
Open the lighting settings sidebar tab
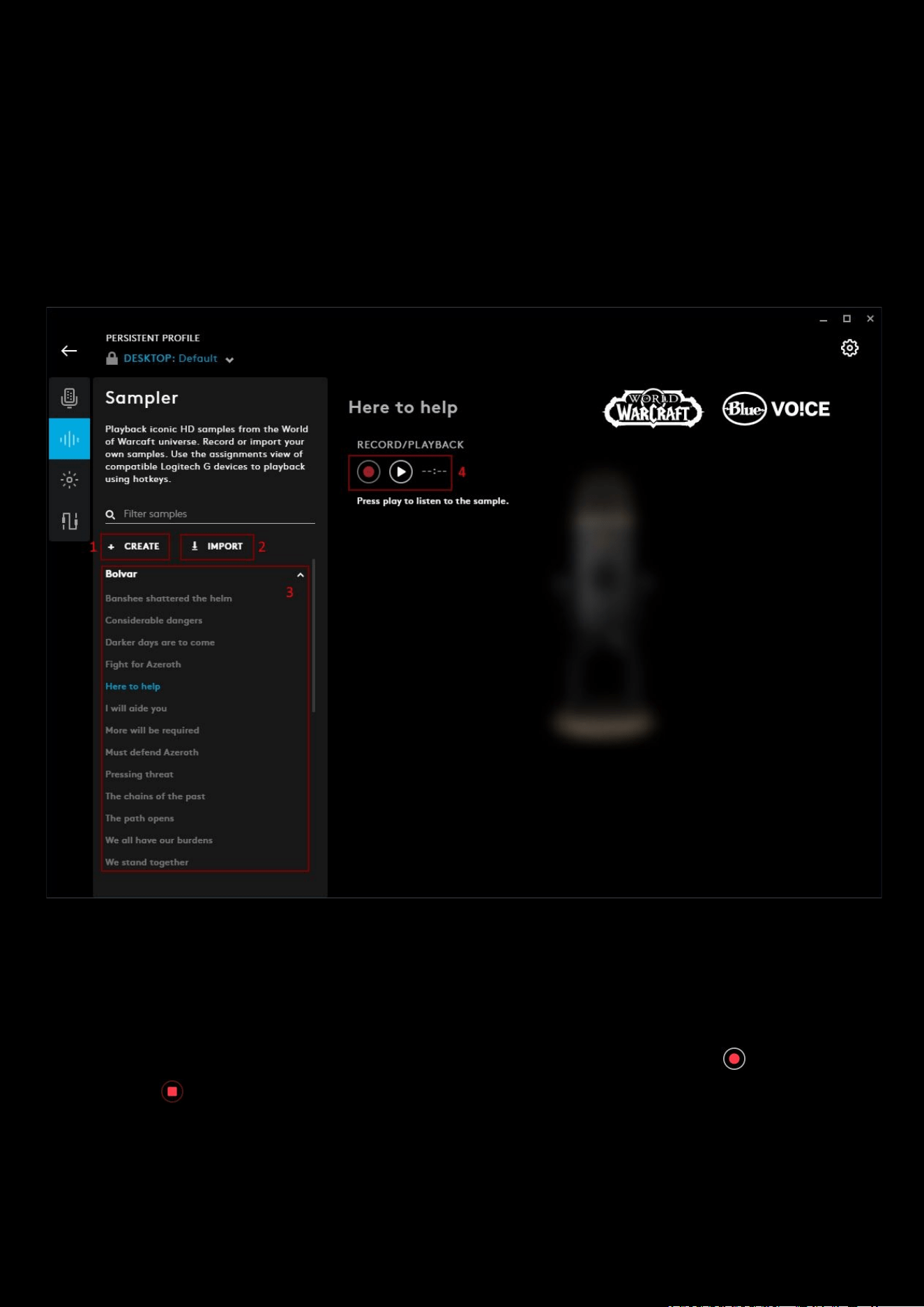coord(69,479)
